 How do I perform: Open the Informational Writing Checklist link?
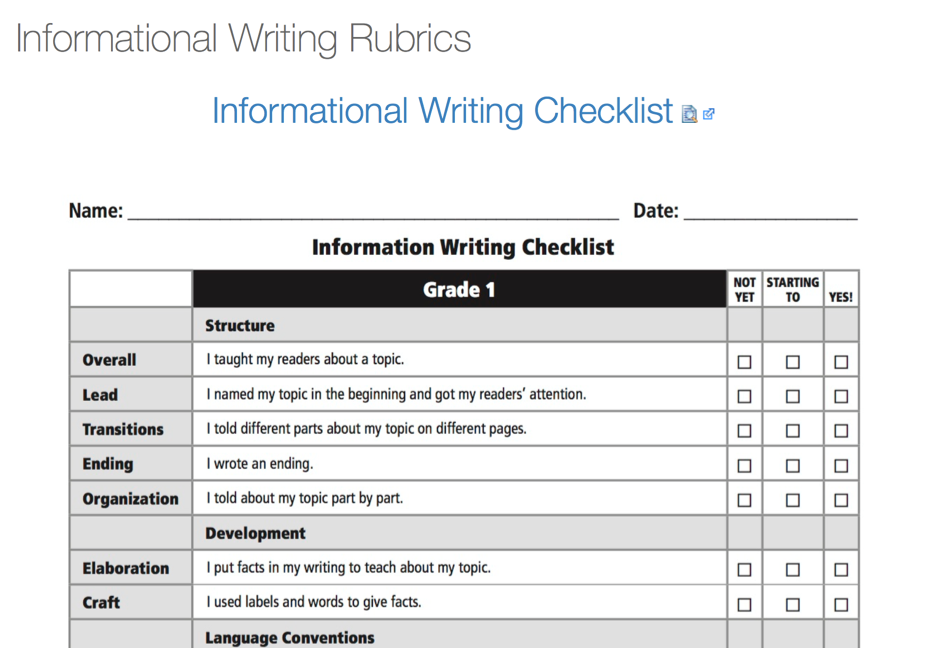pyautogui.click(x=442, y=110)
